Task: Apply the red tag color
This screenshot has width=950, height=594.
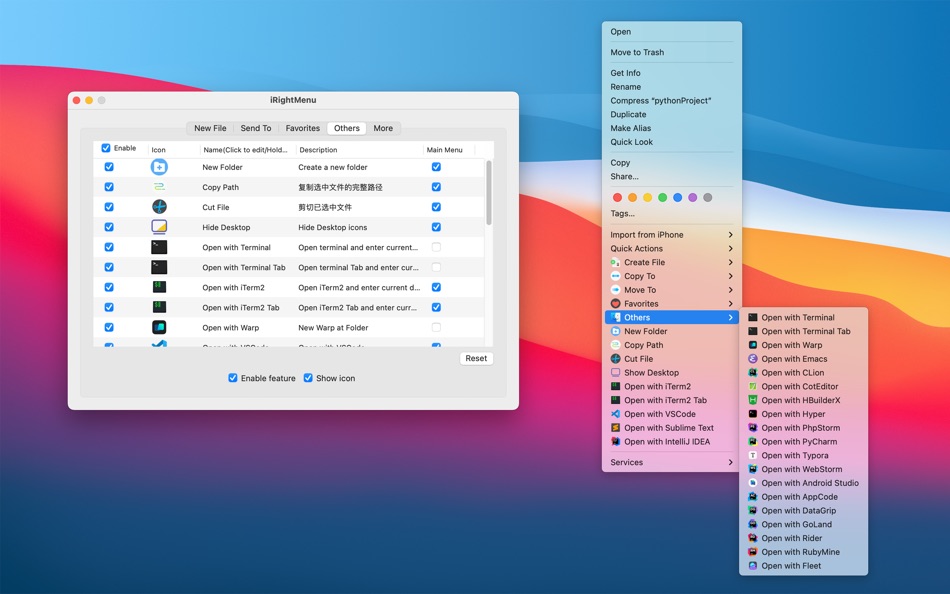Action: [617, 197]
